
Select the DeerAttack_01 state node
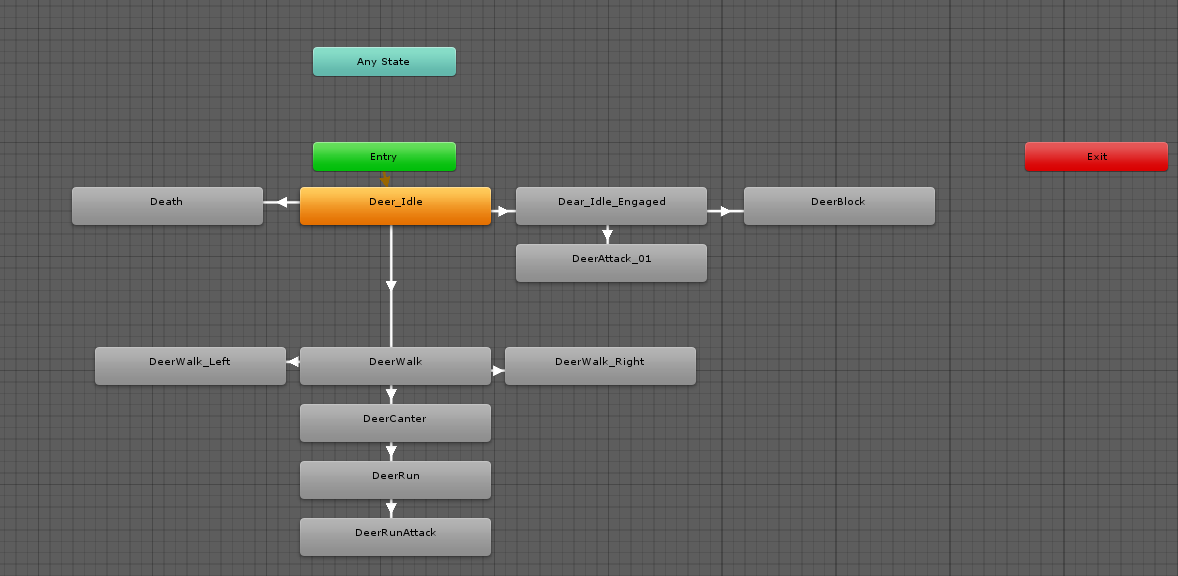612,263
